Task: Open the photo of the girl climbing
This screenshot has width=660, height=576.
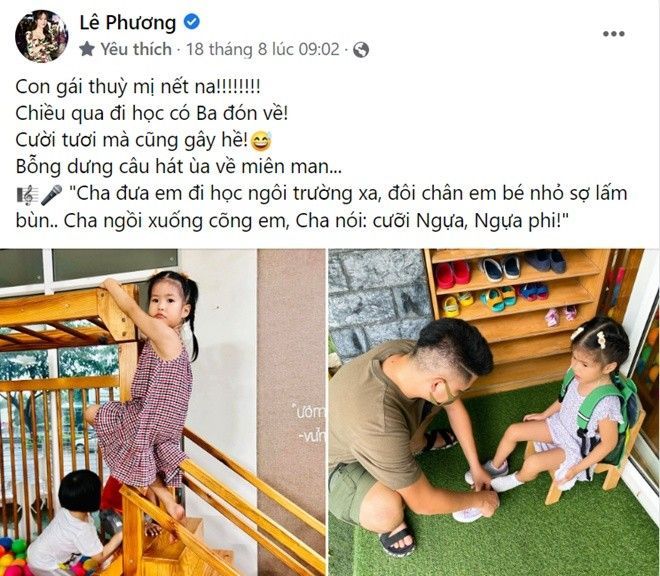Action: (x=162, y=412)
